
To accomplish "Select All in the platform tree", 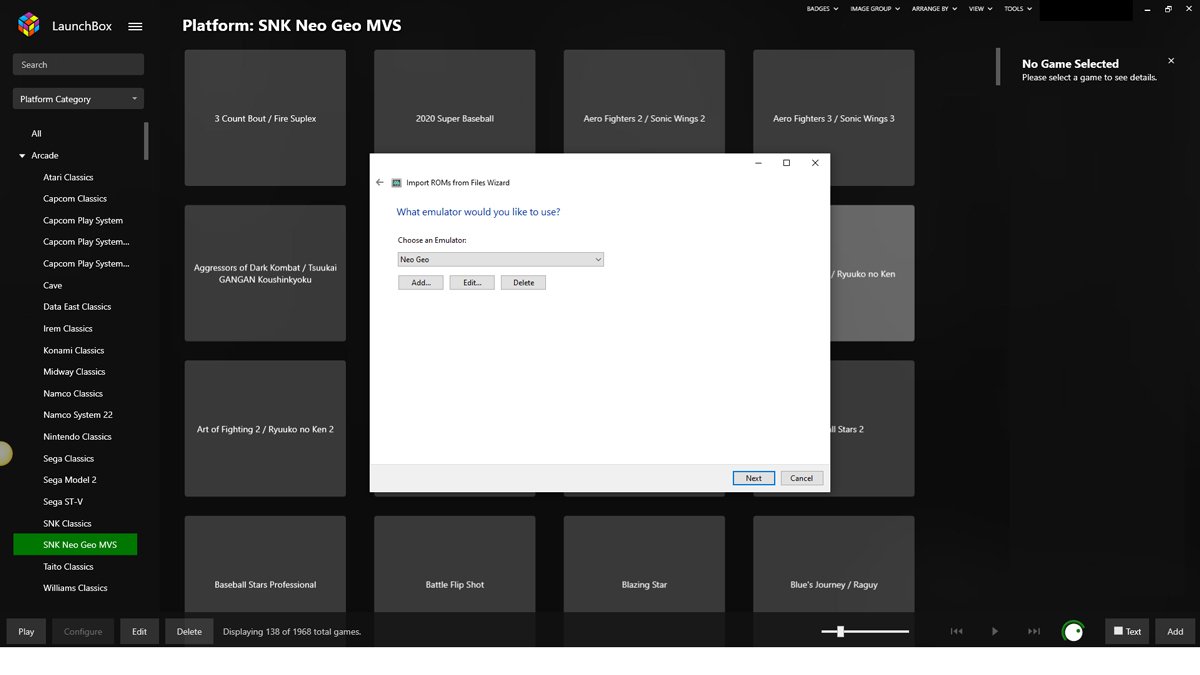I will (36, 134).
